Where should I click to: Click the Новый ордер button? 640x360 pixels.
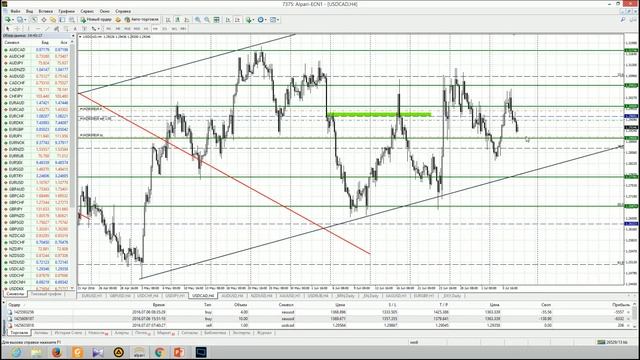pyautogui.click(x=96, y=20)
